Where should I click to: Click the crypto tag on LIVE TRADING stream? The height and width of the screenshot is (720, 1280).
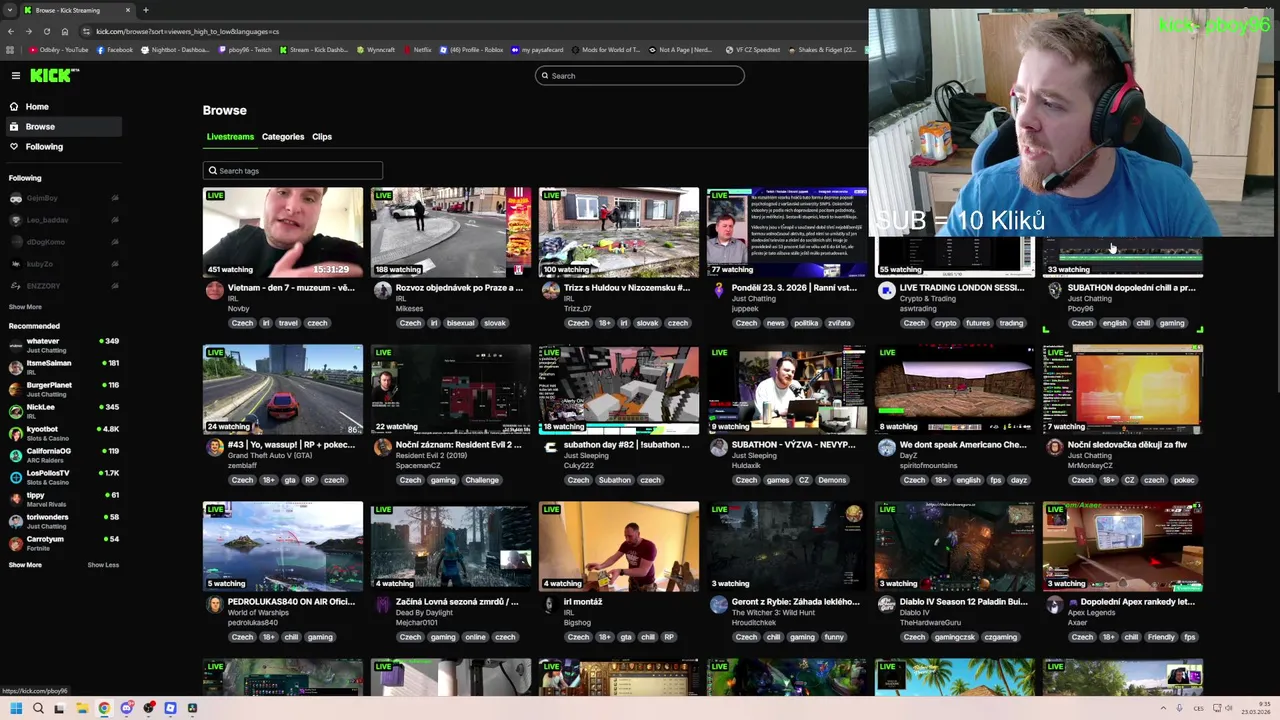click(x=945, y=323)
